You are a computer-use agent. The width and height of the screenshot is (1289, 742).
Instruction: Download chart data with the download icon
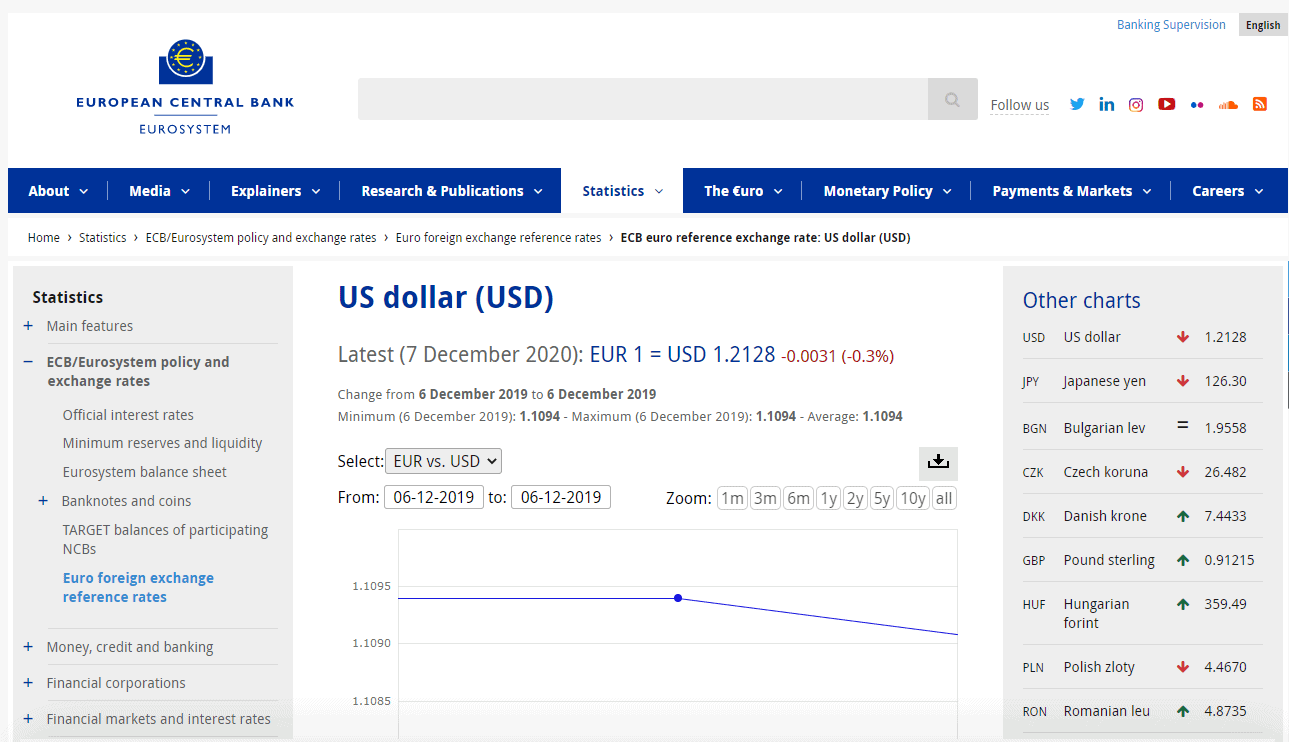(x=938, y=462)
